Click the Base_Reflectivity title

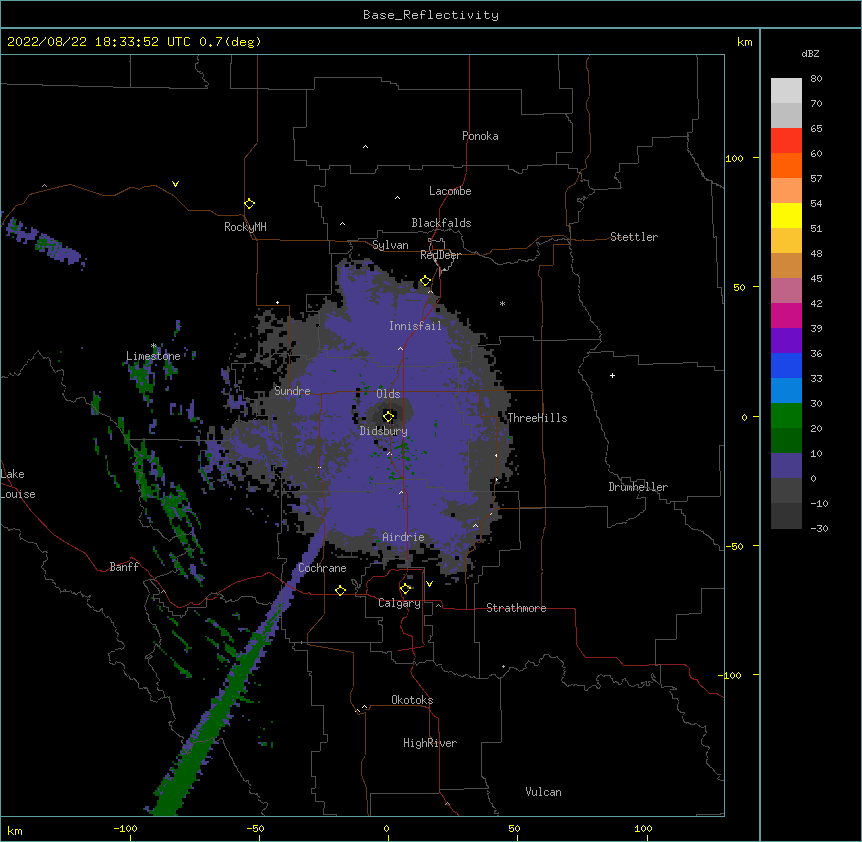pos(431,15)
